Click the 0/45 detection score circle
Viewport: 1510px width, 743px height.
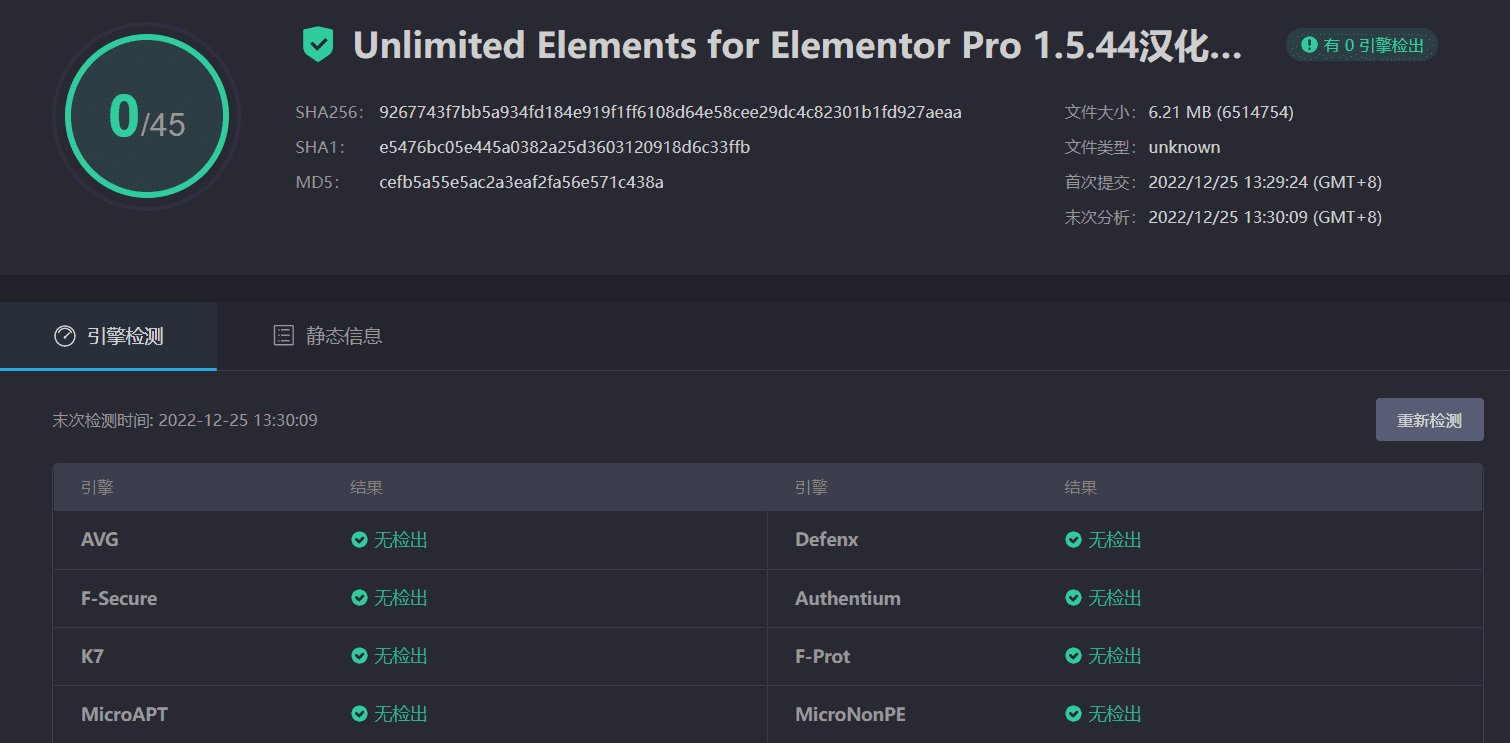pos(147,117)
